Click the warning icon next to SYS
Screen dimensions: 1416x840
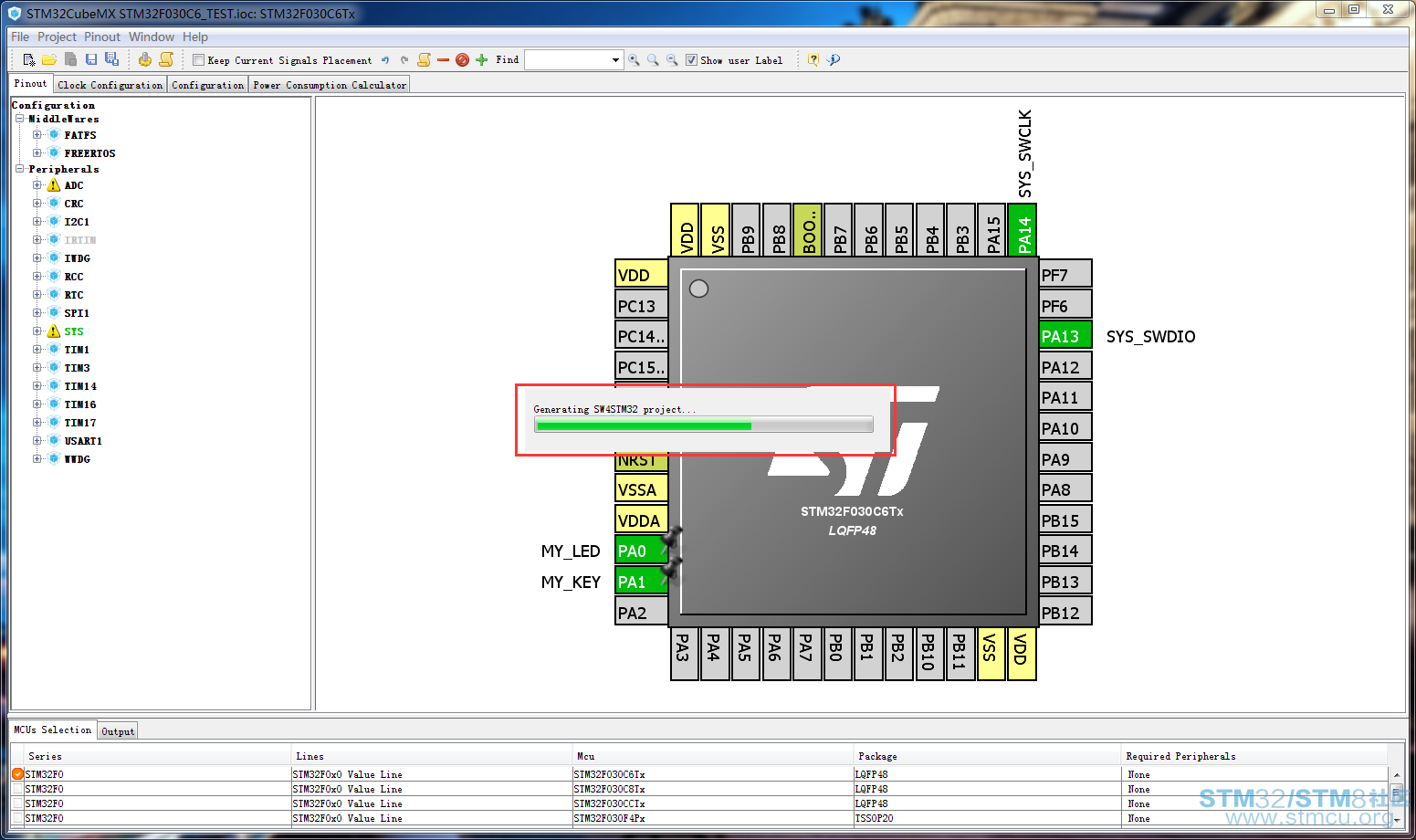[54, 331]
